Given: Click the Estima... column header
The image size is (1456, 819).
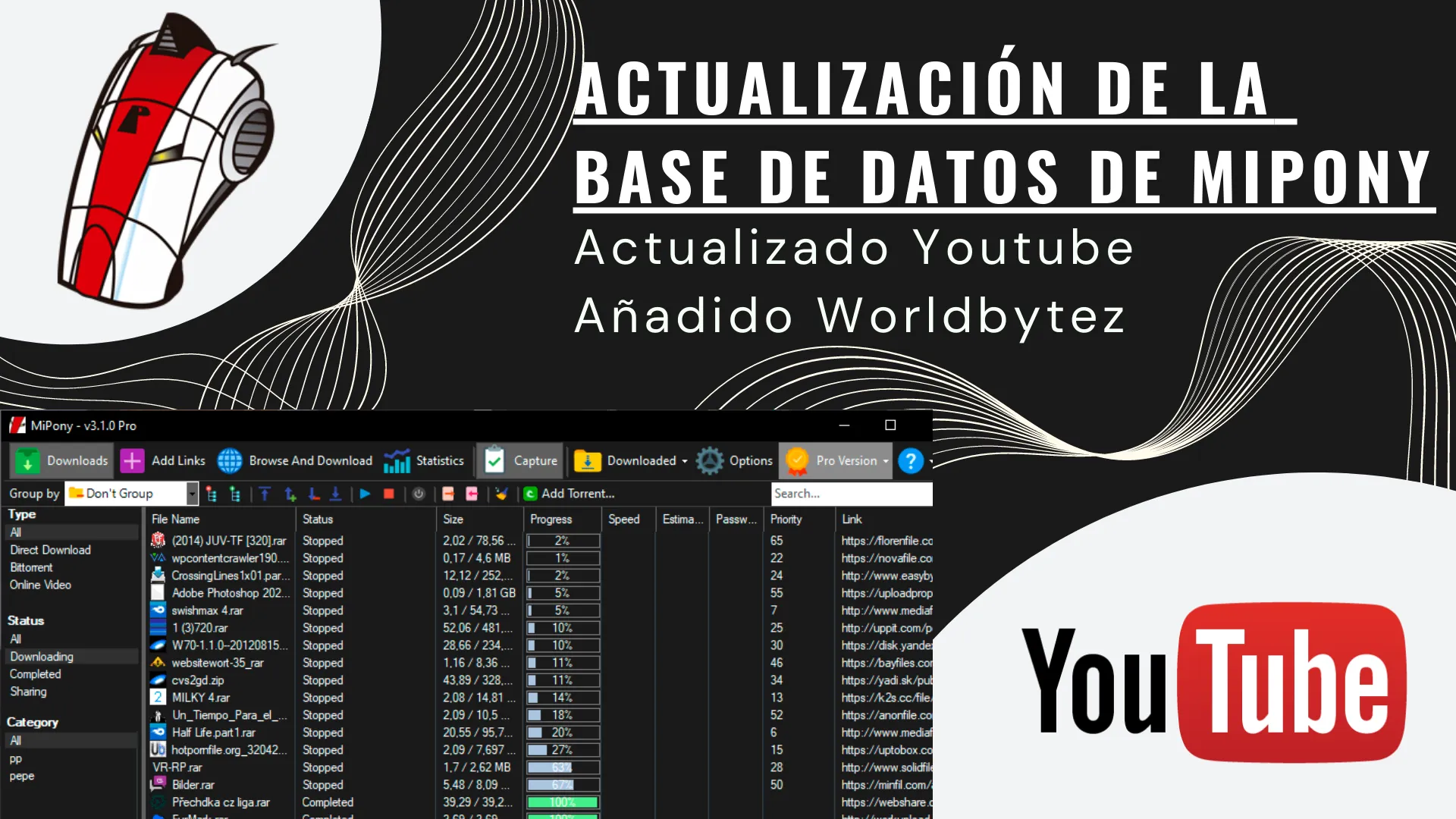Looking at the screenshot, I should pyautogui.click(x=682, y=519).
